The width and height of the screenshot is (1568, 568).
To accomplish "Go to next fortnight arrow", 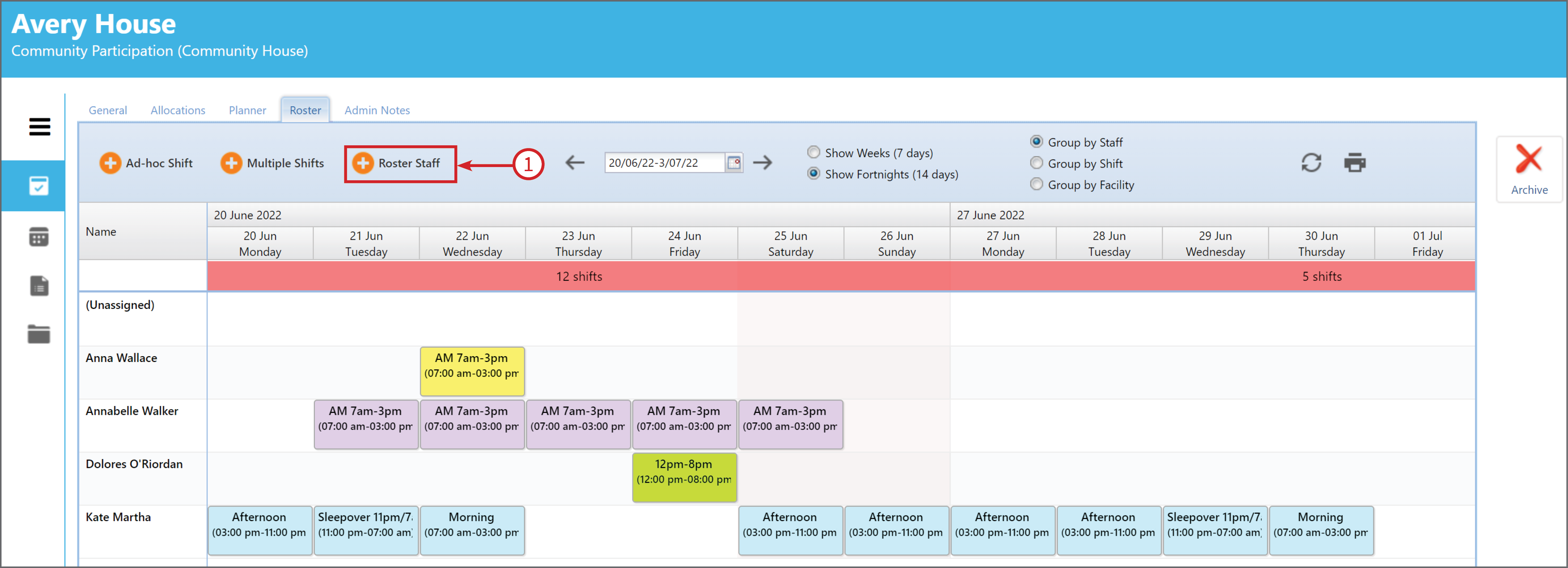I will point(762,163).
